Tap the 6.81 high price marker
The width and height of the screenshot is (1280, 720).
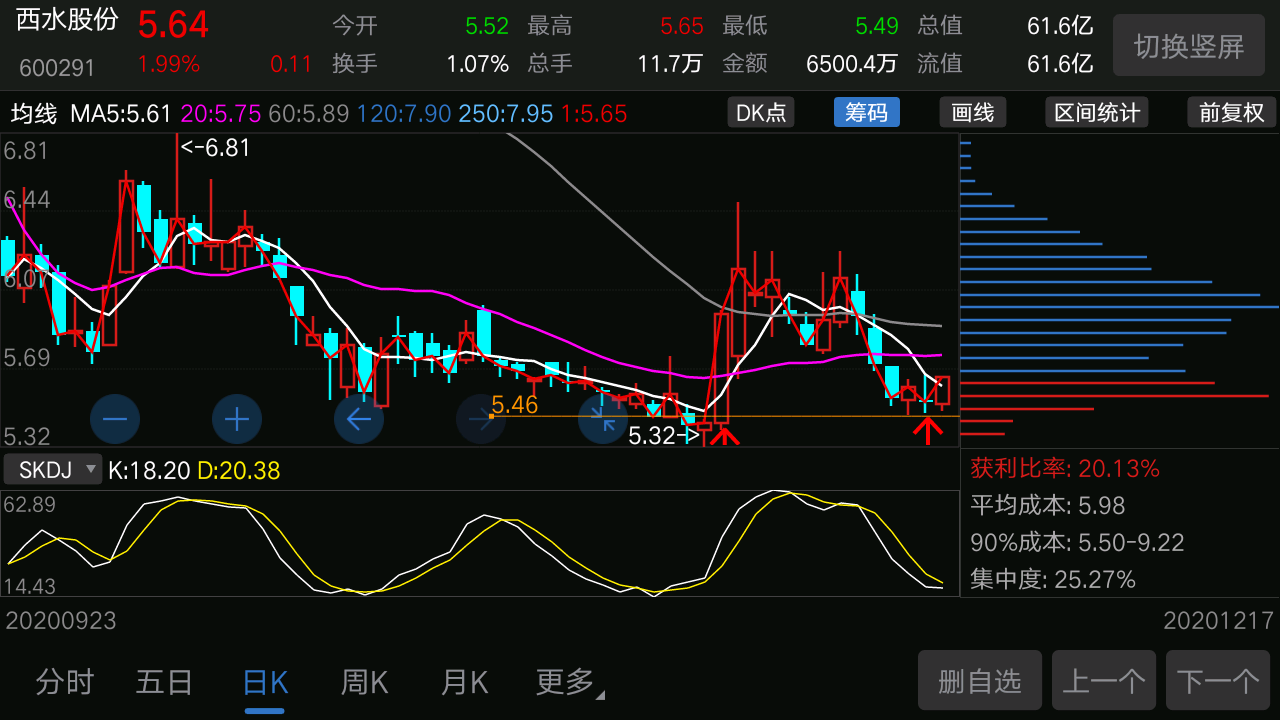point(215,148)
